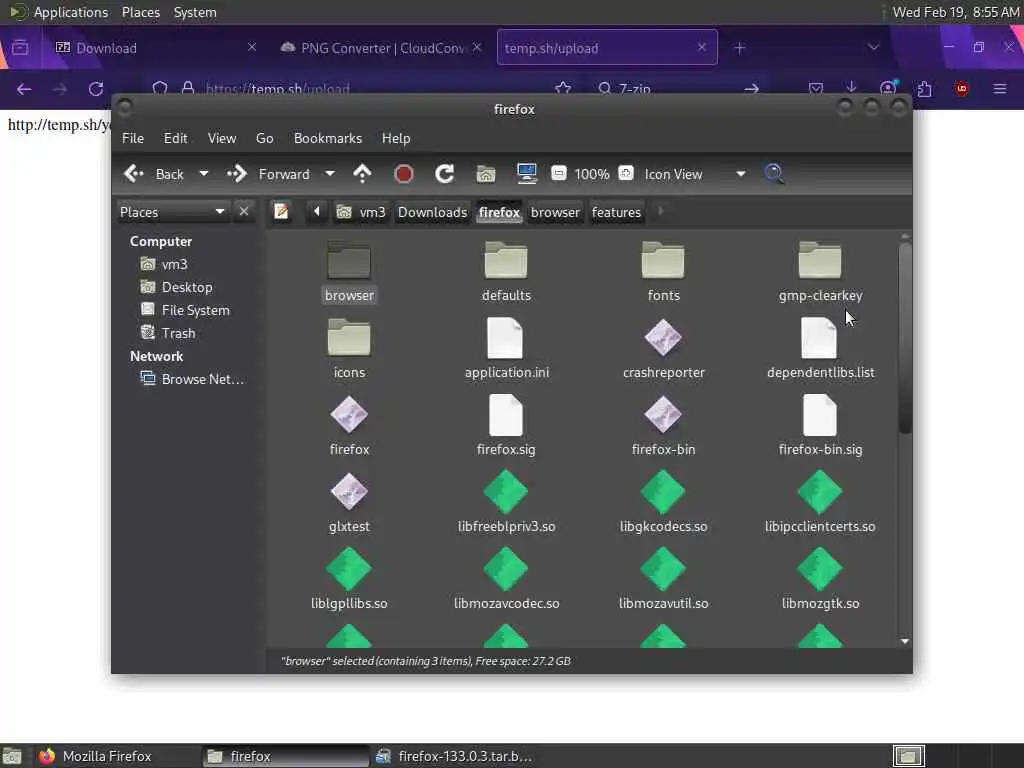Open the Places sidebar dropdown
The image size is (1024, 768).
pos(172,212)
